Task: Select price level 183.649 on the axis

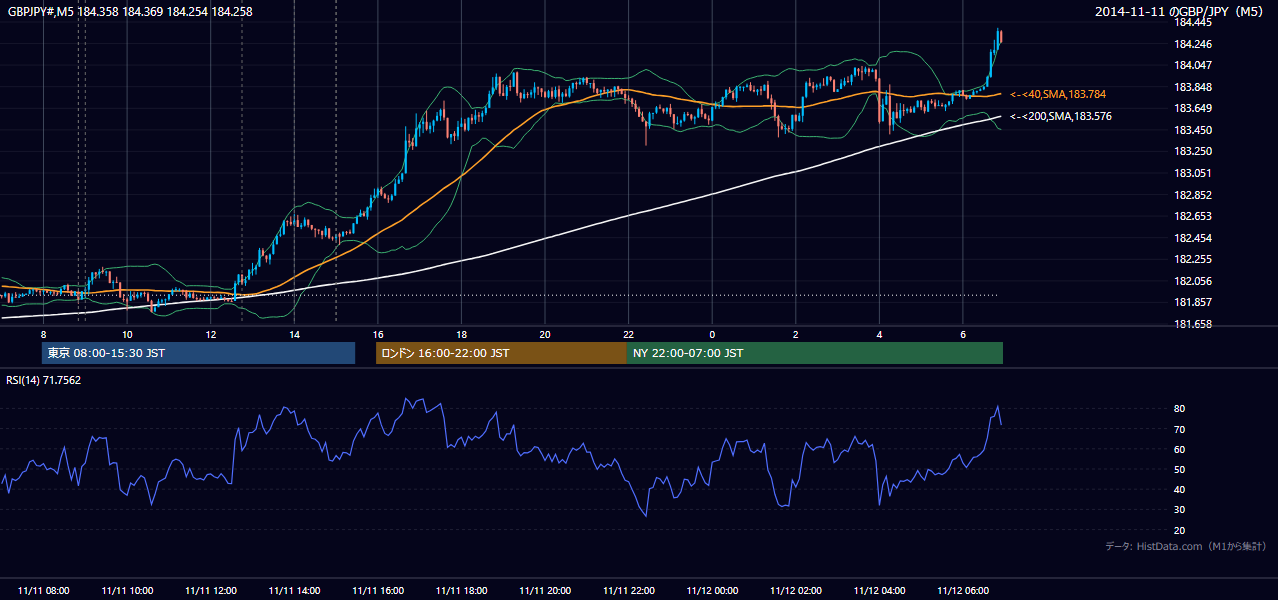Action: click(x=1193, y=108)
